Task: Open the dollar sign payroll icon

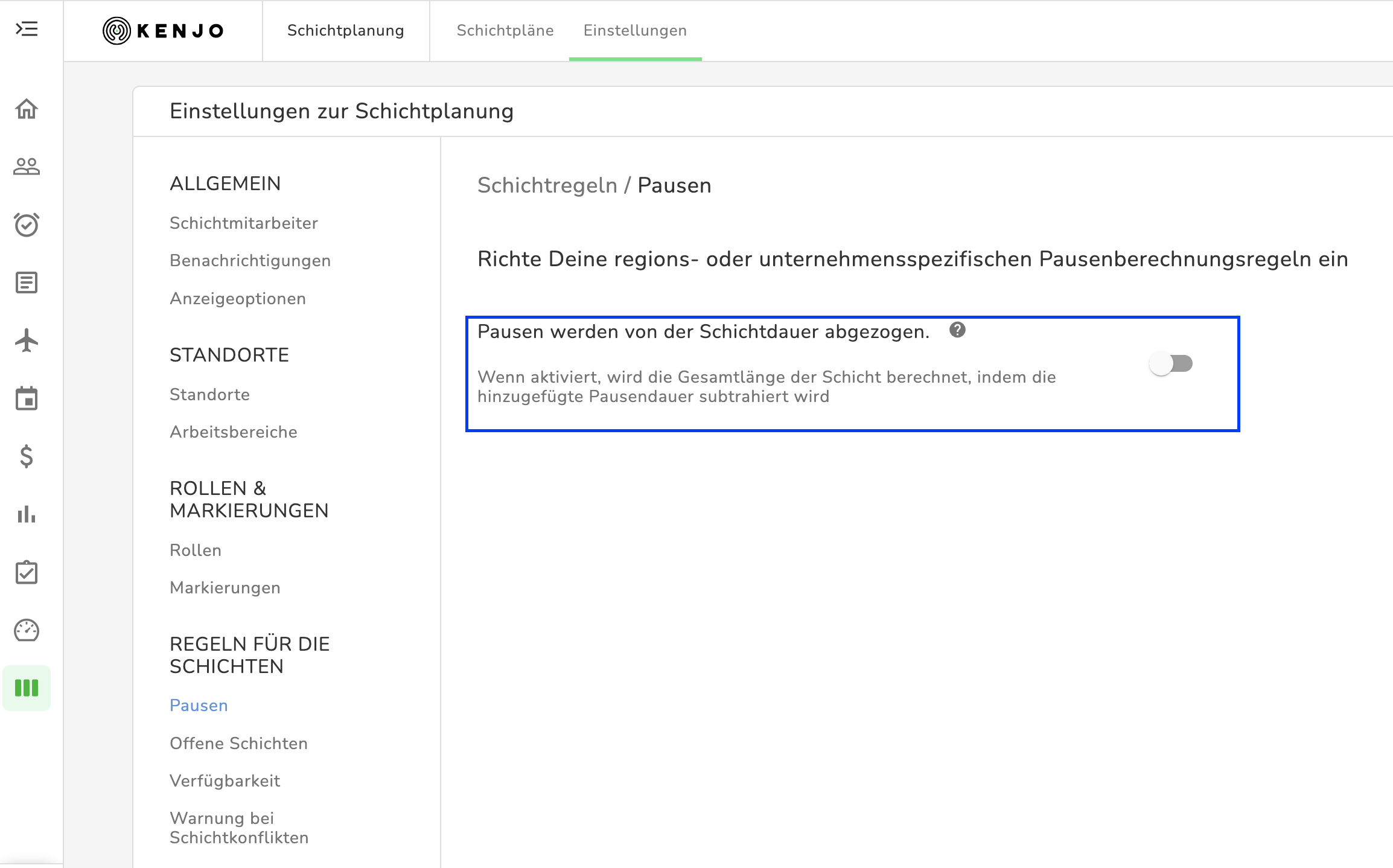Action: pyautogui.click(x=27, y=456)
